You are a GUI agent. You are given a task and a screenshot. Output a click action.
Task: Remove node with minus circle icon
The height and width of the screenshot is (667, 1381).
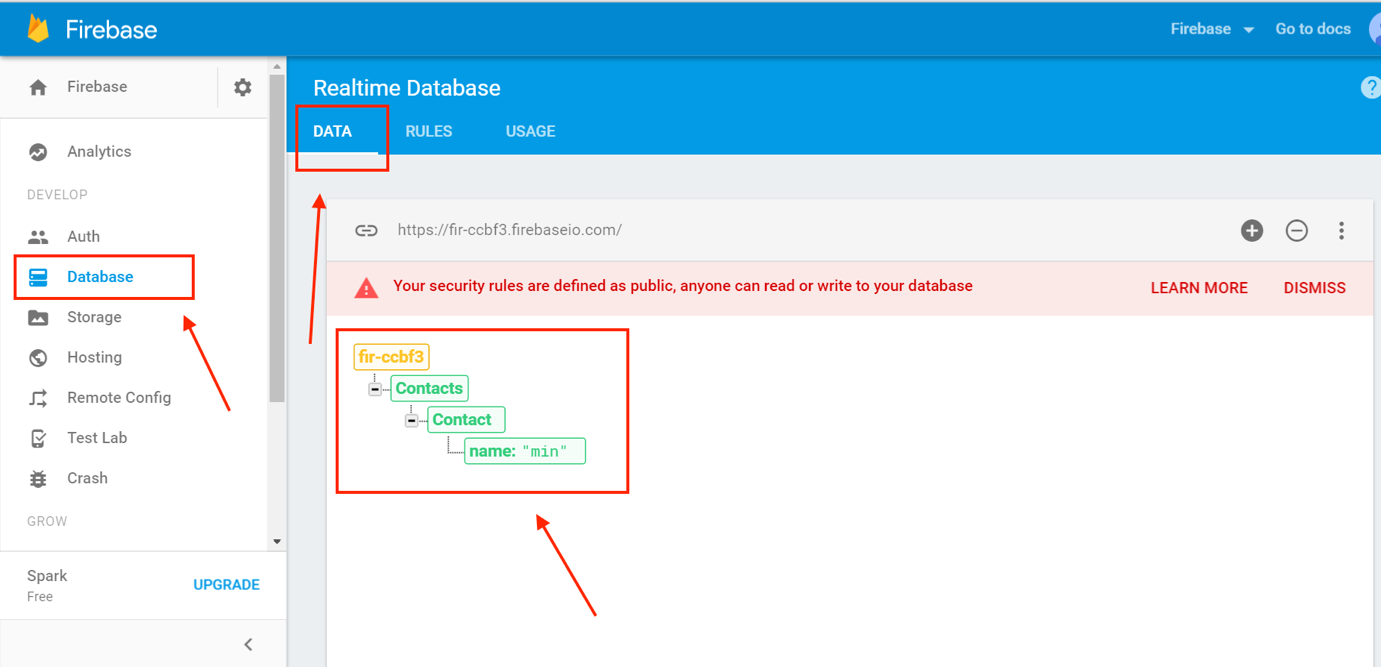coord(1297,231)
